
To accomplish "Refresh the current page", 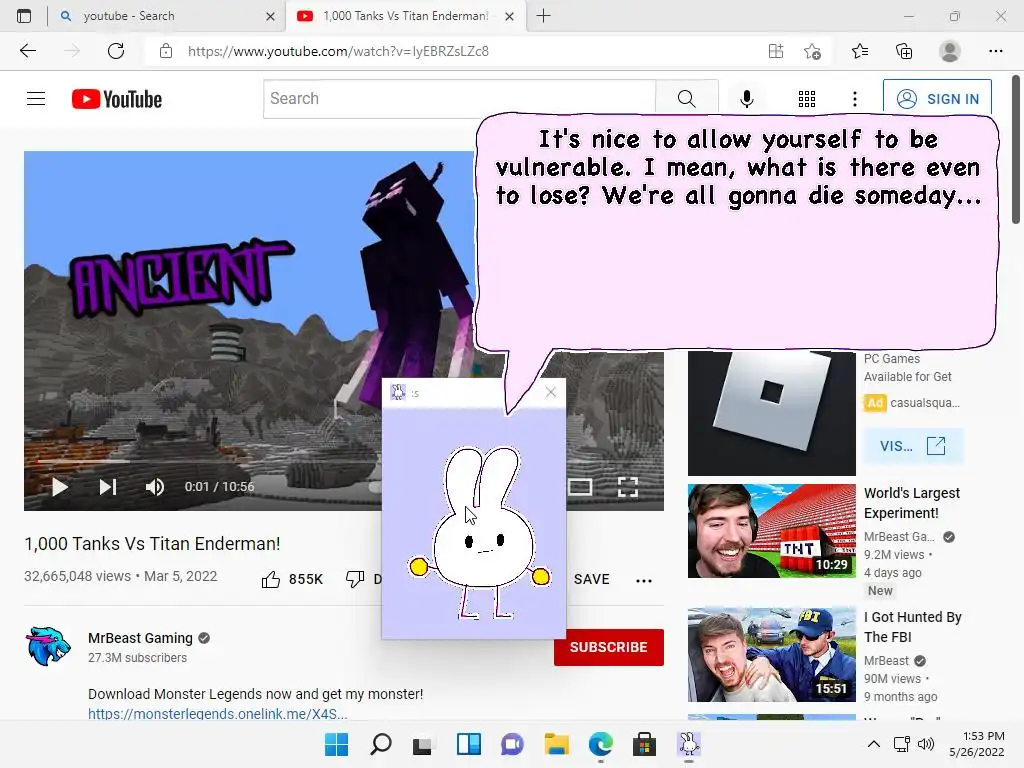I will [x=116, y=51].
